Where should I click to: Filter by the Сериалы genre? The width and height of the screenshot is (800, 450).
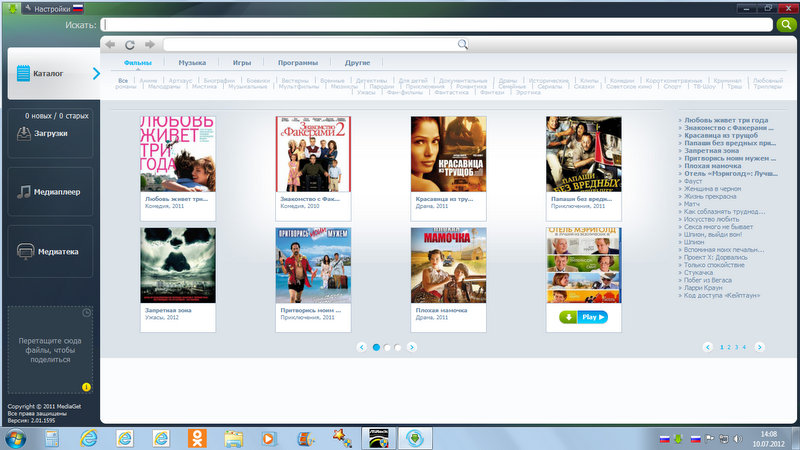pos(549,86)
